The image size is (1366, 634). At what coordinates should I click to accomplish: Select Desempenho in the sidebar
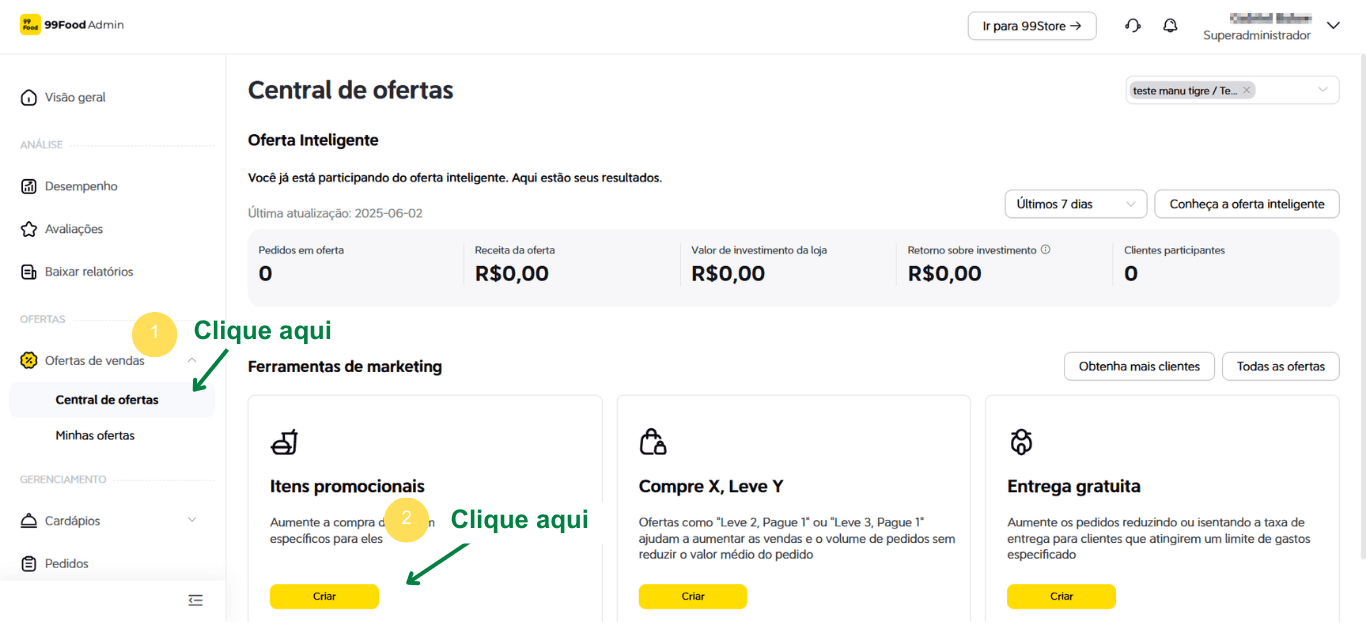(81, 186)
